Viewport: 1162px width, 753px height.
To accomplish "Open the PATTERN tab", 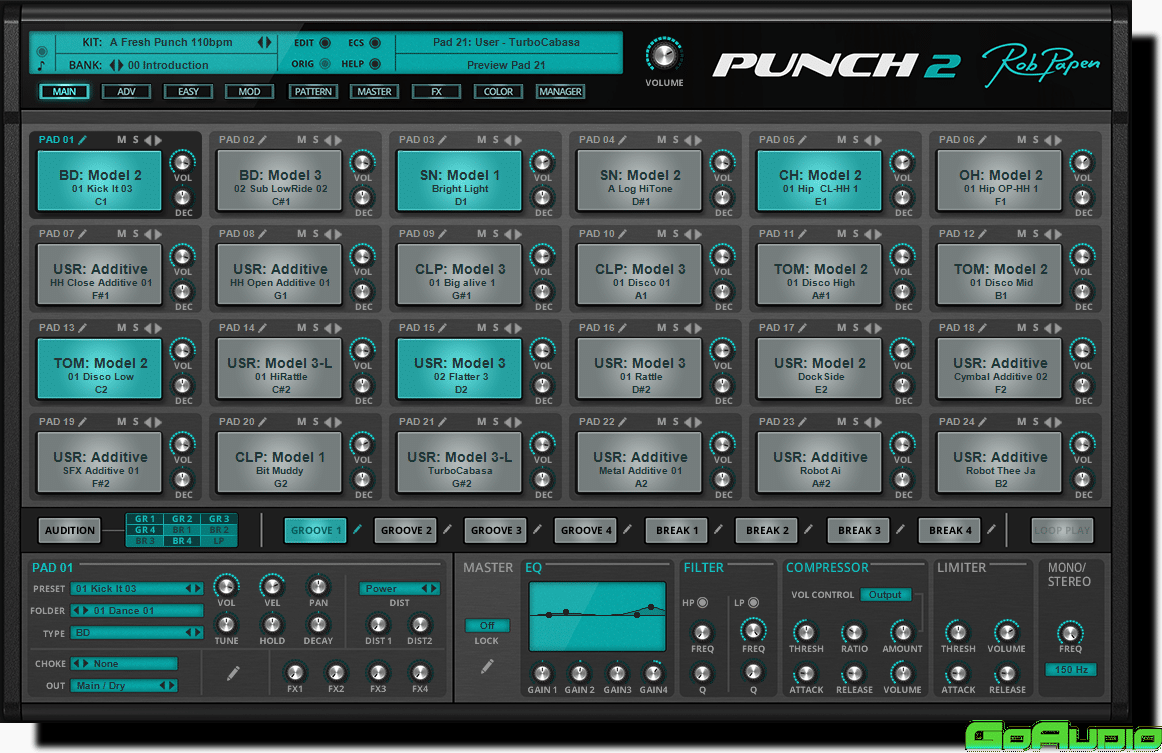I will pos(313,91).
